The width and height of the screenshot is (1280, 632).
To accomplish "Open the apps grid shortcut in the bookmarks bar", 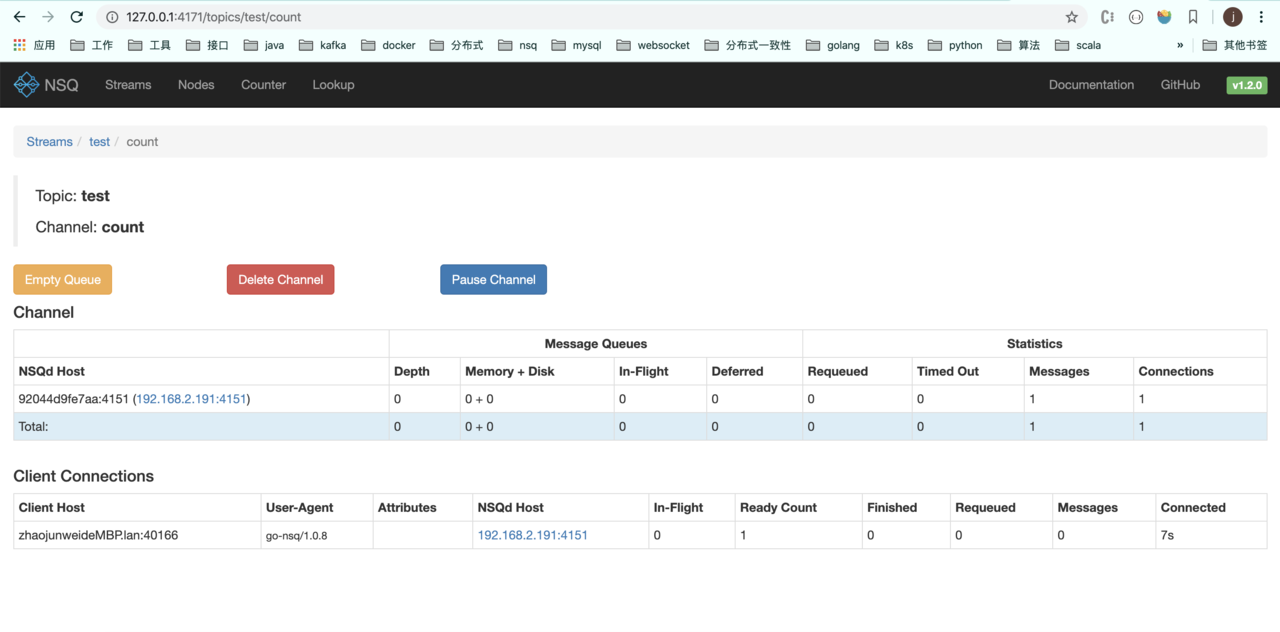I will point(34,45).
